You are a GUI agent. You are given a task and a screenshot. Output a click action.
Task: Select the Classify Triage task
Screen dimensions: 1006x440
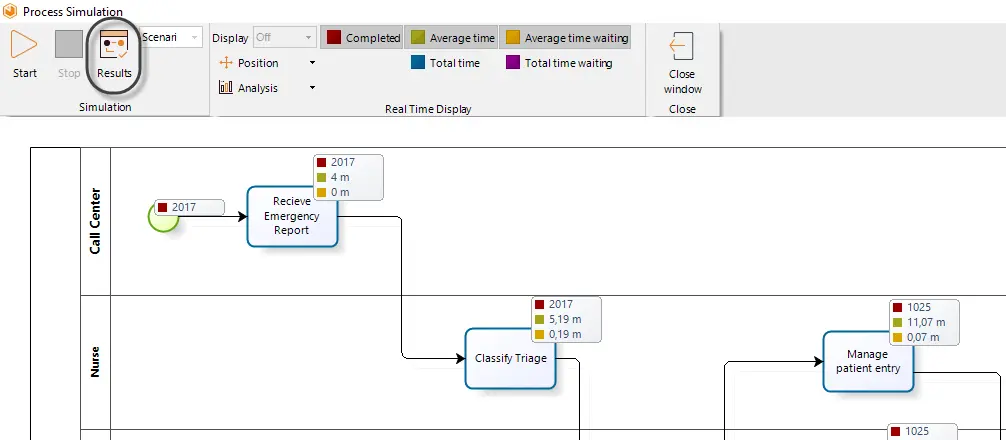510,358
